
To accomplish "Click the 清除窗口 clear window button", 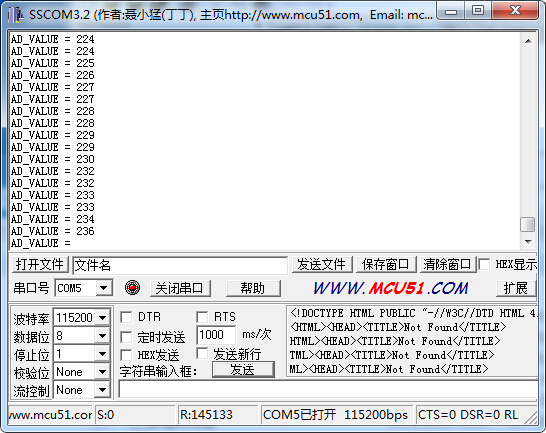I will 447,264.
